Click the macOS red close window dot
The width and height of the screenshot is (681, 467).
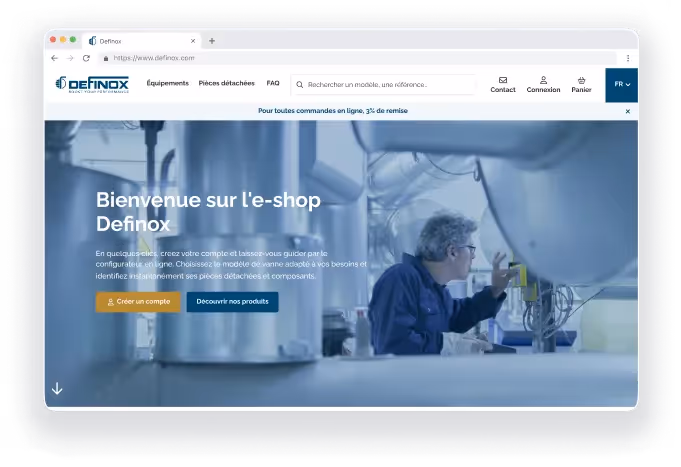(53, 40)
